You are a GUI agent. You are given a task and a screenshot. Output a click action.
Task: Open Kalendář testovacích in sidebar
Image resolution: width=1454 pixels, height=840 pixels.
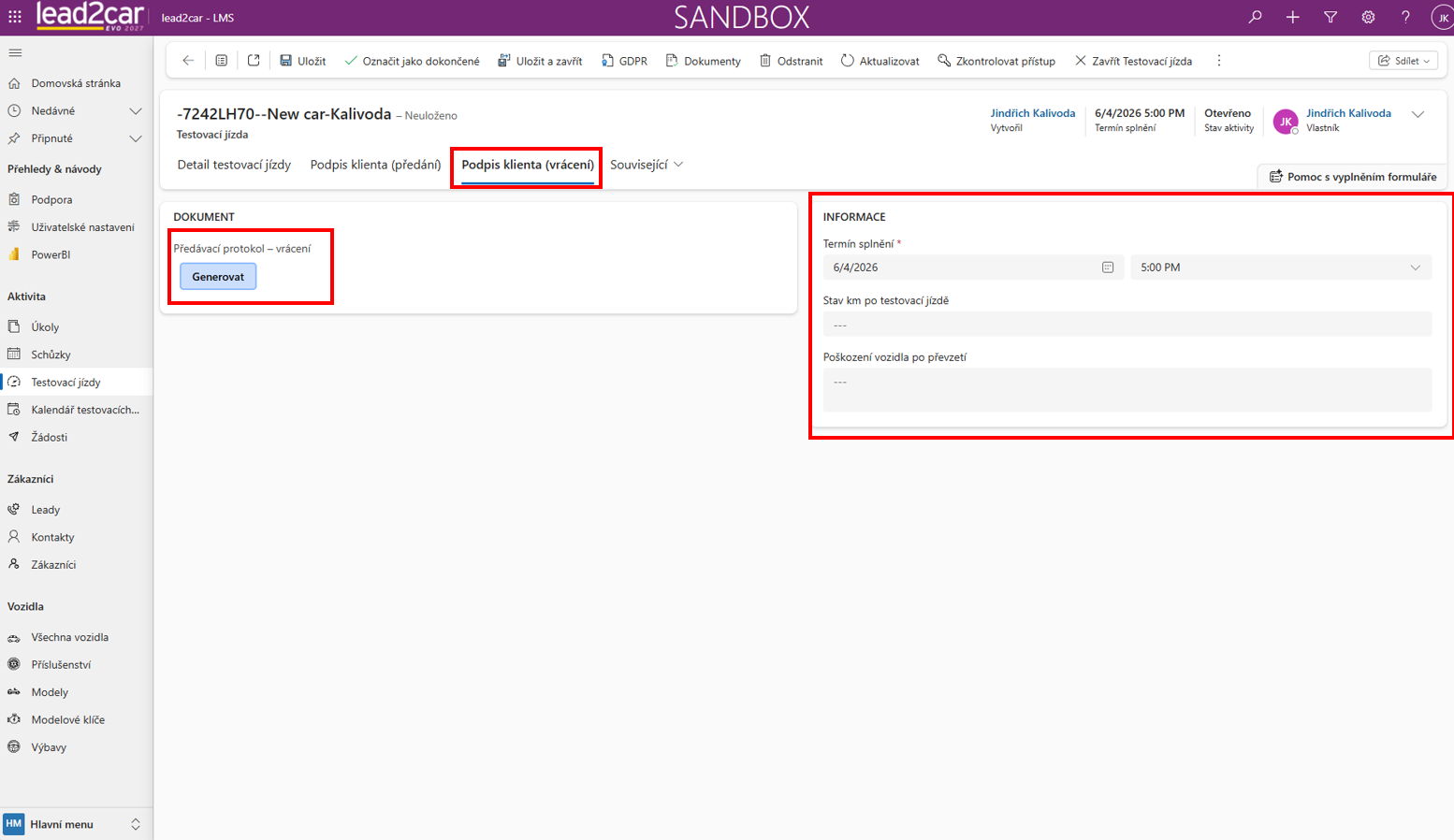[x=75, y=410]
